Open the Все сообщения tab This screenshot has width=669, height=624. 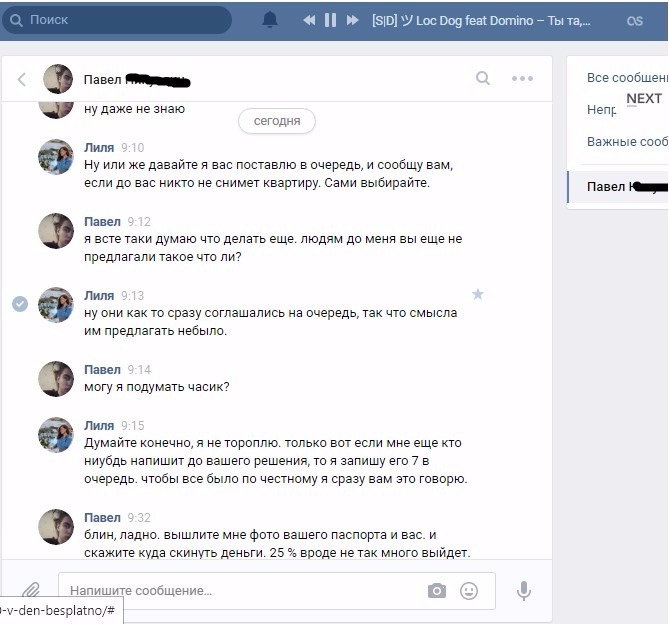point(627,78)
